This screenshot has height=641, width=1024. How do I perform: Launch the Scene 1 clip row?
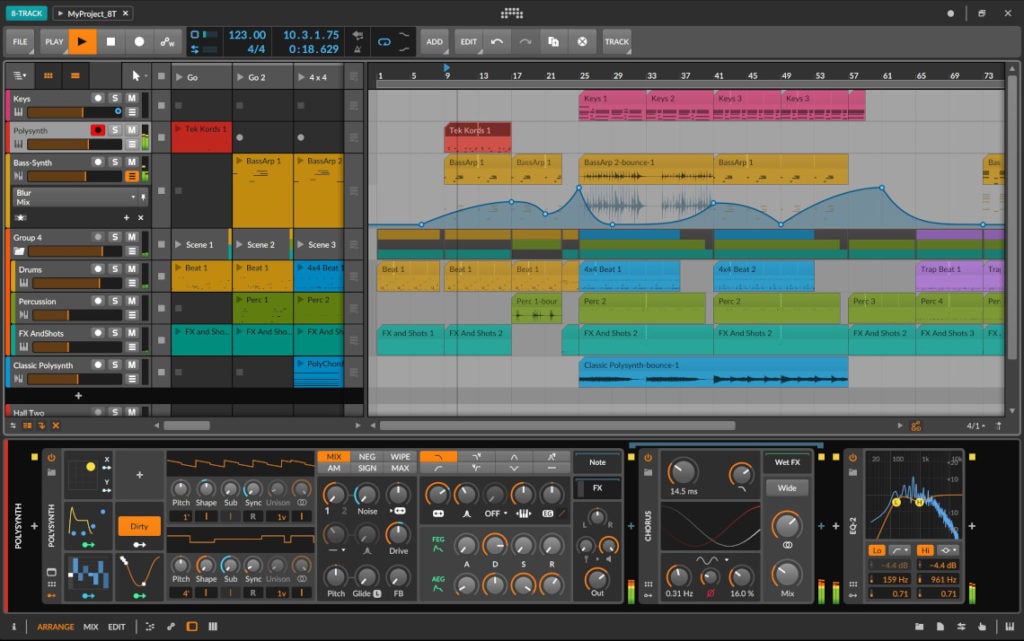[180, 245]
